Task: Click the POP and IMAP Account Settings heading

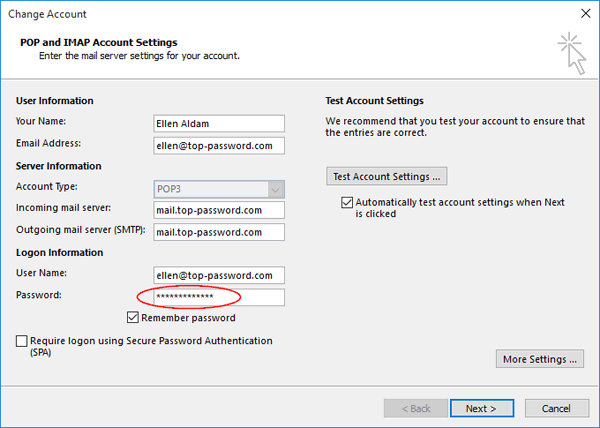Action: [x=99, y=43]
